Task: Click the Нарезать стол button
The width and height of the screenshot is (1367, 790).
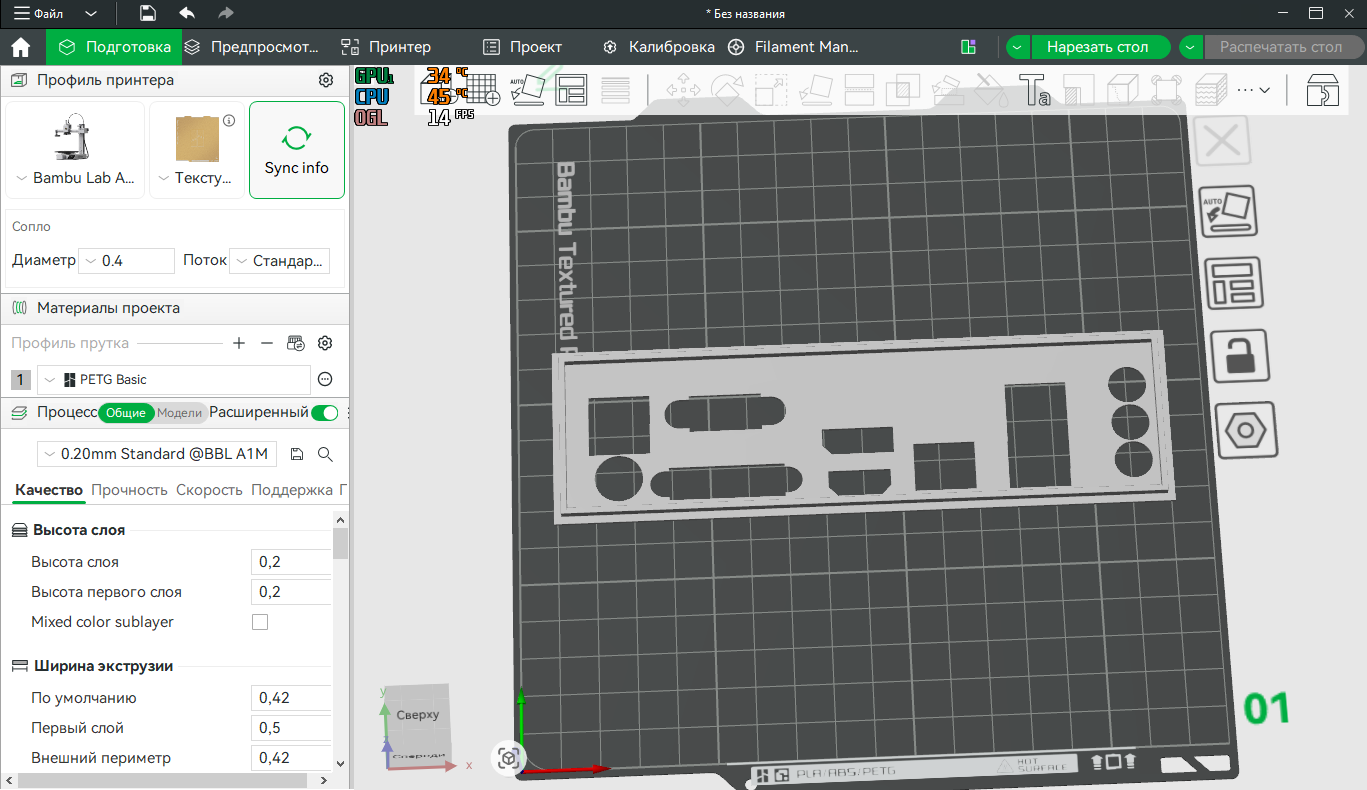Action: (x=1097, y=47)
